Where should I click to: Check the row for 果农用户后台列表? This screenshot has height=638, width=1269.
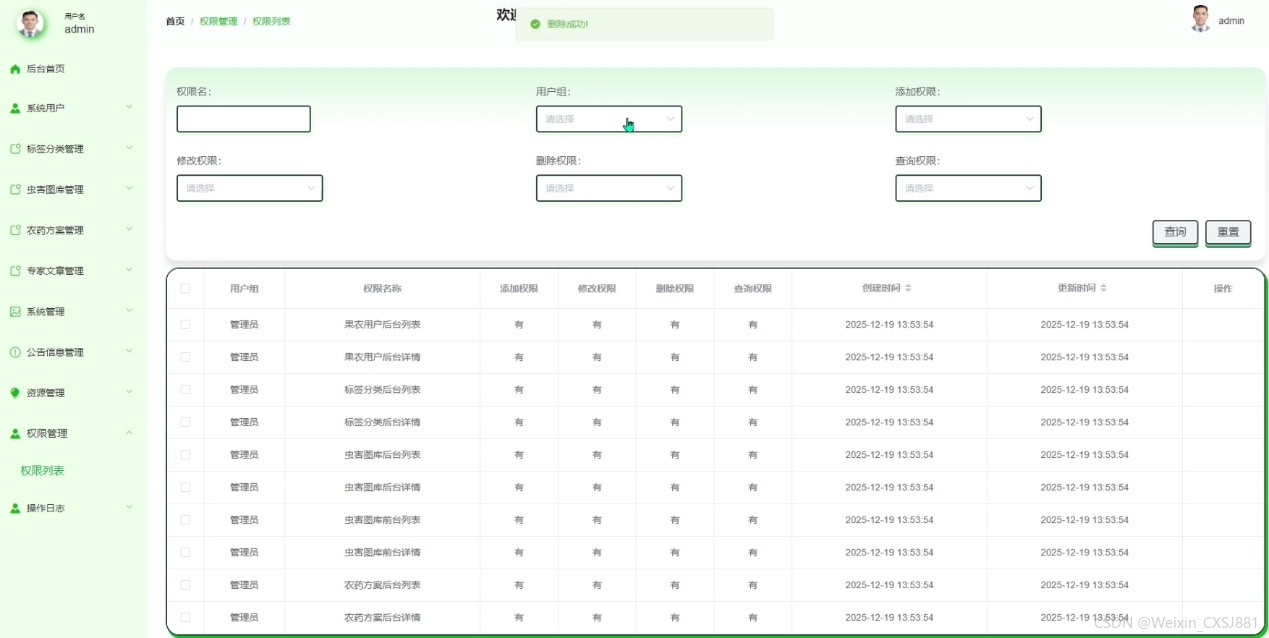tap(185, 325)
